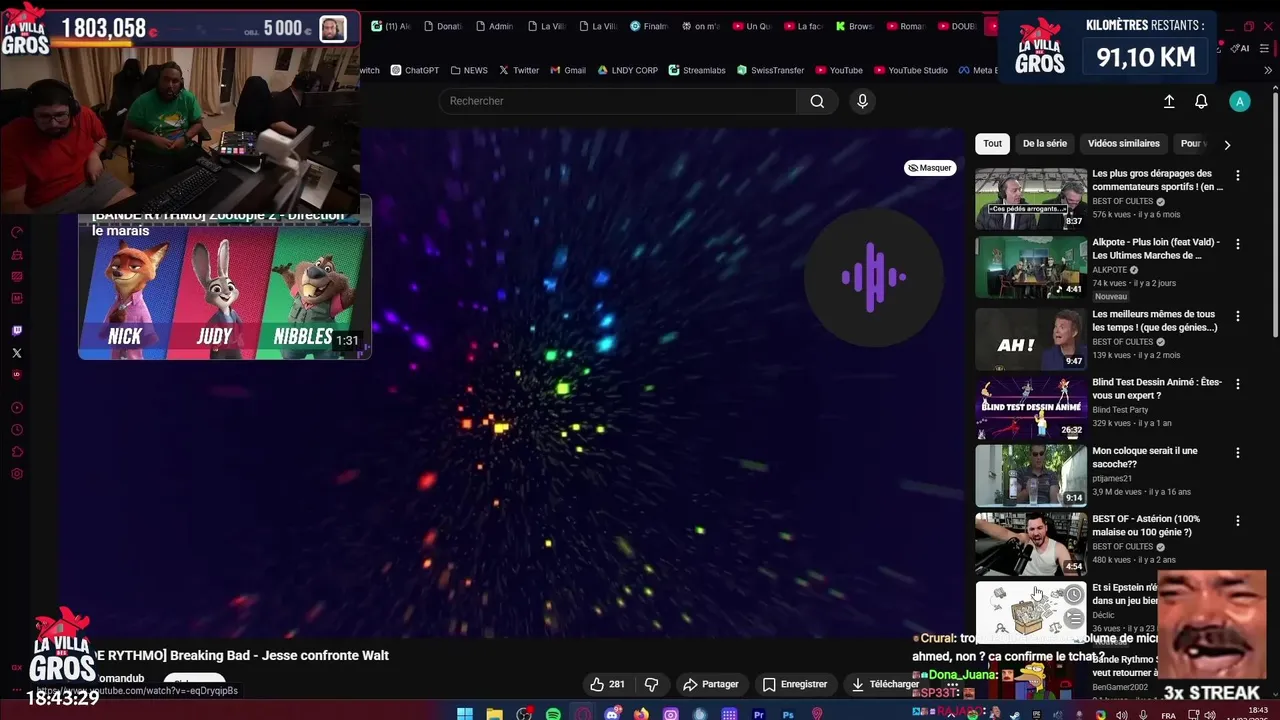Click the Partager share button

point(711,684)
